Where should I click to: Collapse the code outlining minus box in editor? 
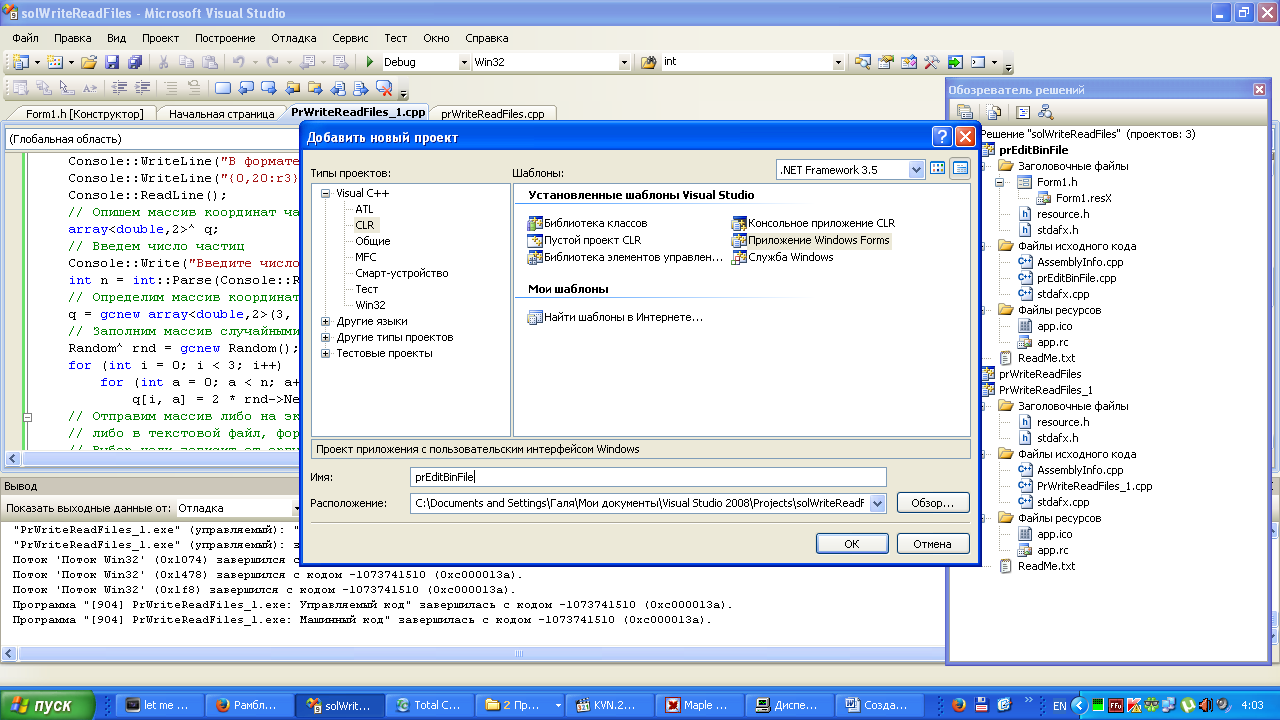pyautogui.click(x=28, y=417)
